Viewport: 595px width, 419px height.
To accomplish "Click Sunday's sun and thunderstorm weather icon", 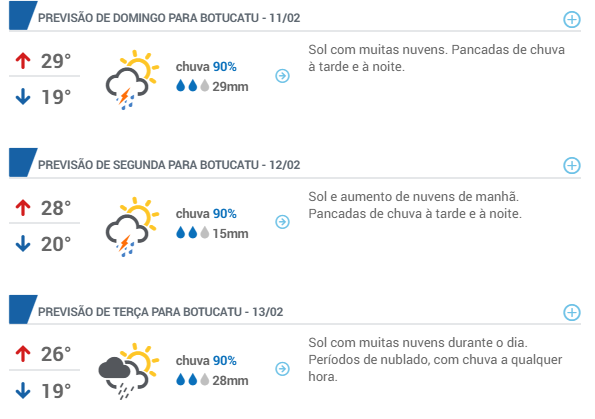I will coord(132,80).
